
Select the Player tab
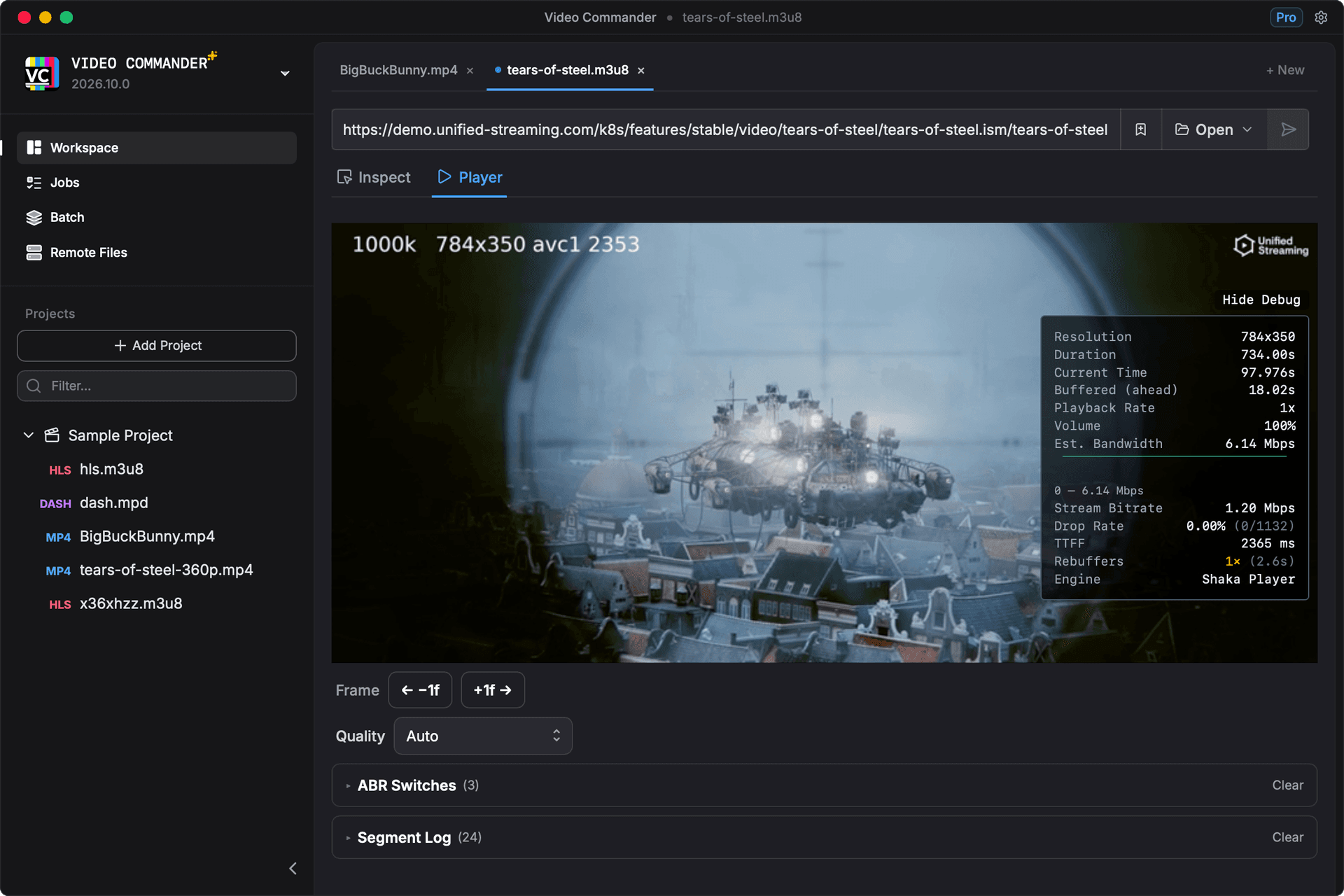470,177
